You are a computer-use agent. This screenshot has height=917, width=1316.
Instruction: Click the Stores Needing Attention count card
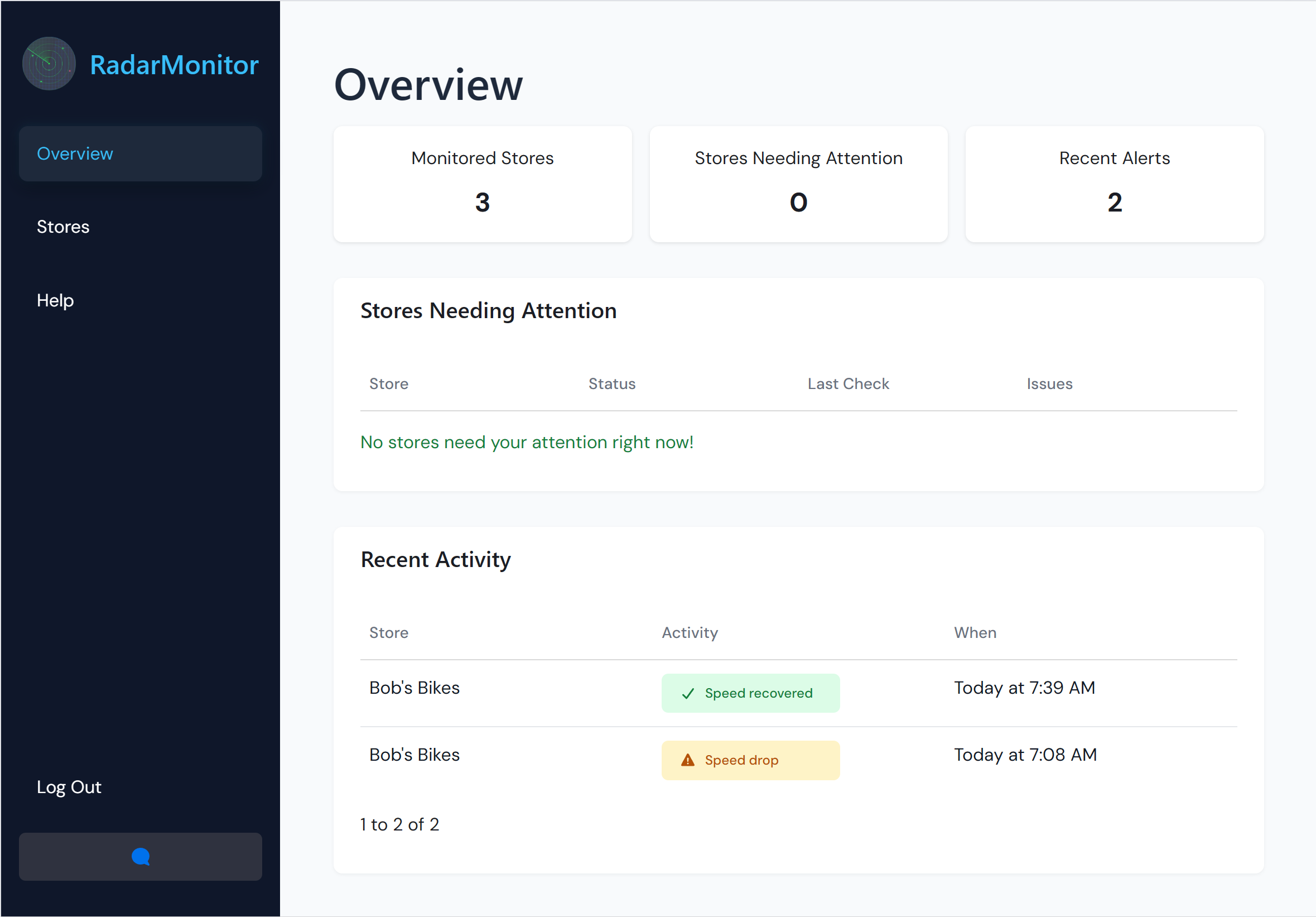pos(798,184)
